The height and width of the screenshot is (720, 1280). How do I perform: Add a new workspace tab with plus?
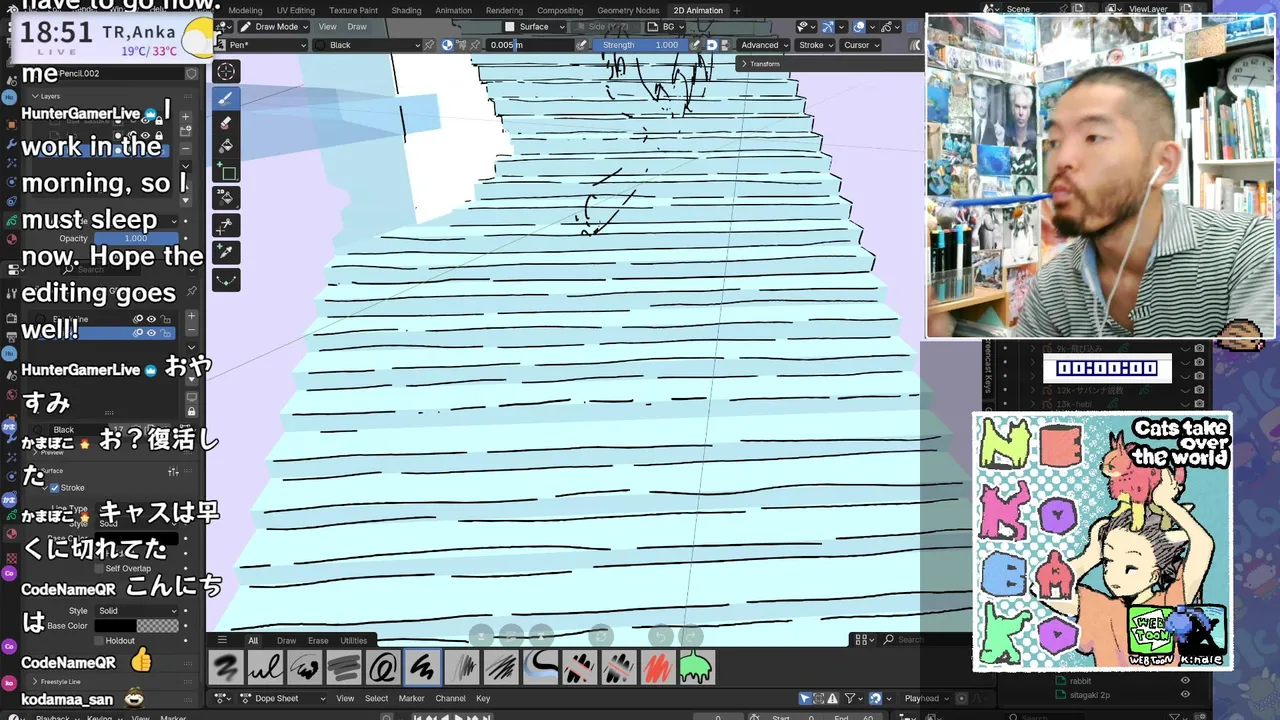pyautogui.click(x=737, y=10)
